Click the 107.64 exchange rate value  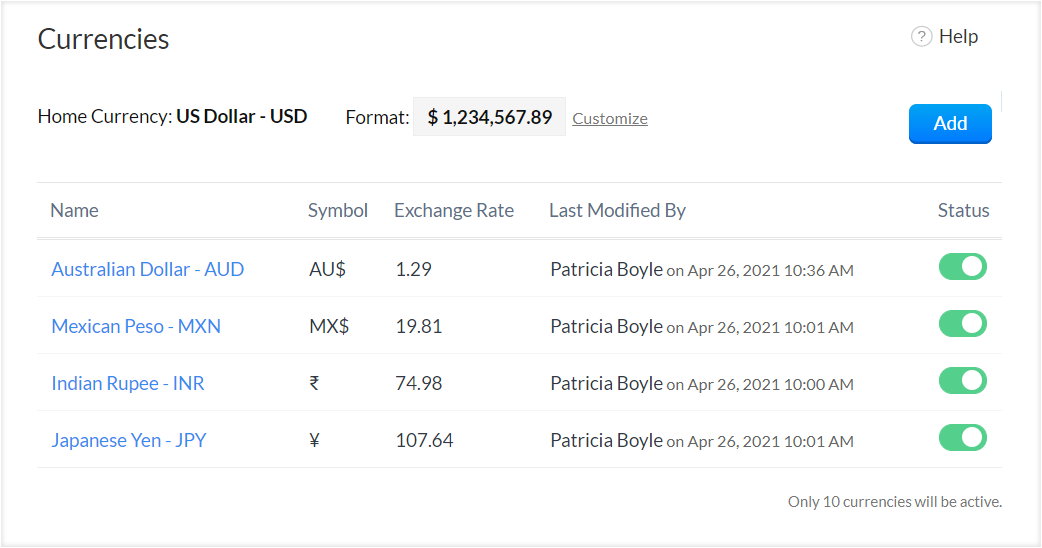coord(424,440)
